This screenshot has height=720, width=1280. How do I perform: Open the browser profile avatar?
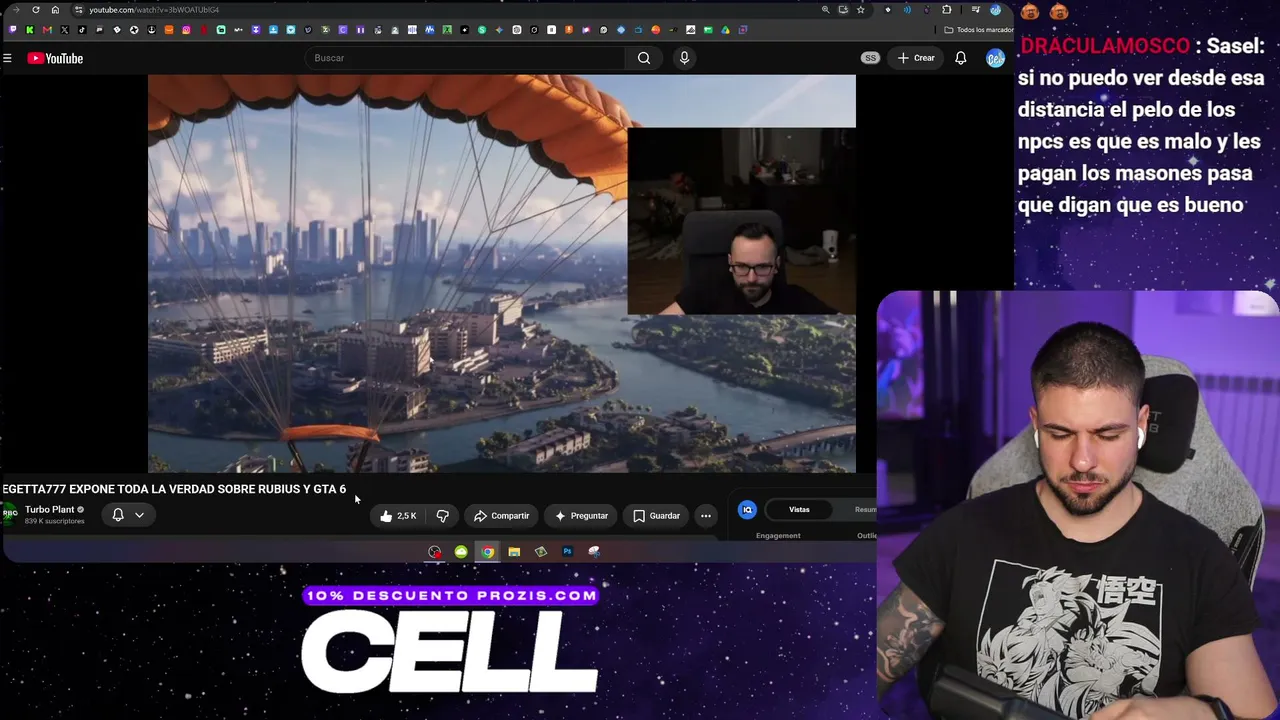tap(995, 10)
